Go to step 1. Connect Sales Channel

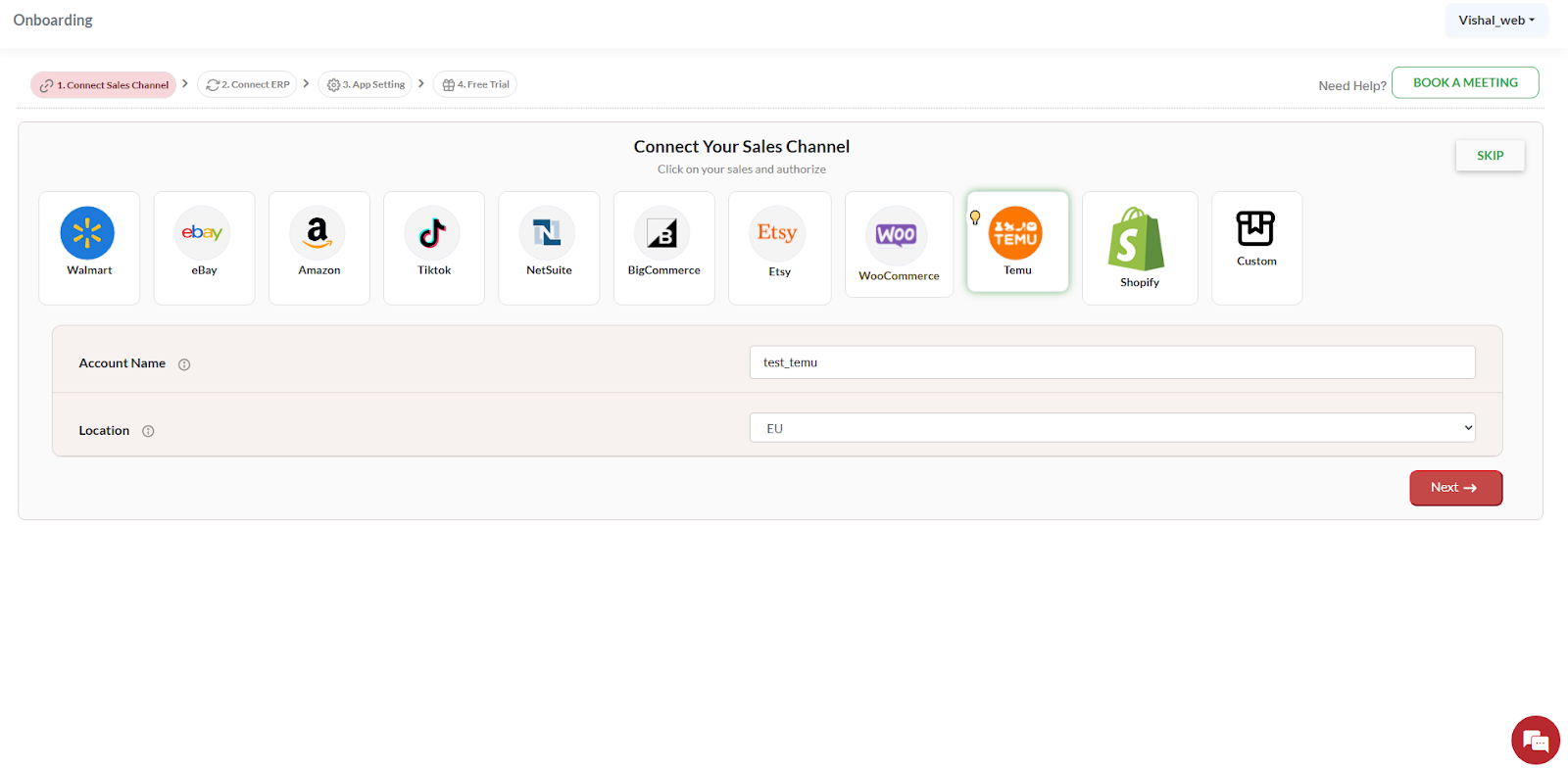coord(104,85)
